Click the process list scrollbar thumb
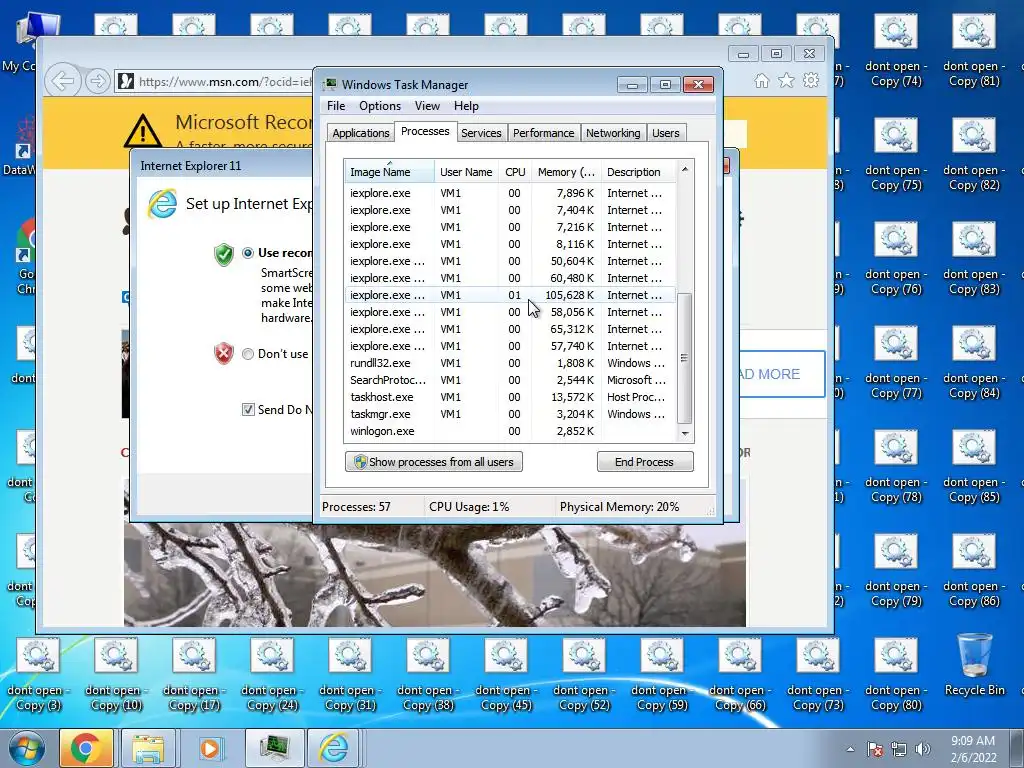1024x768 pixels. (x=684, y=358)
